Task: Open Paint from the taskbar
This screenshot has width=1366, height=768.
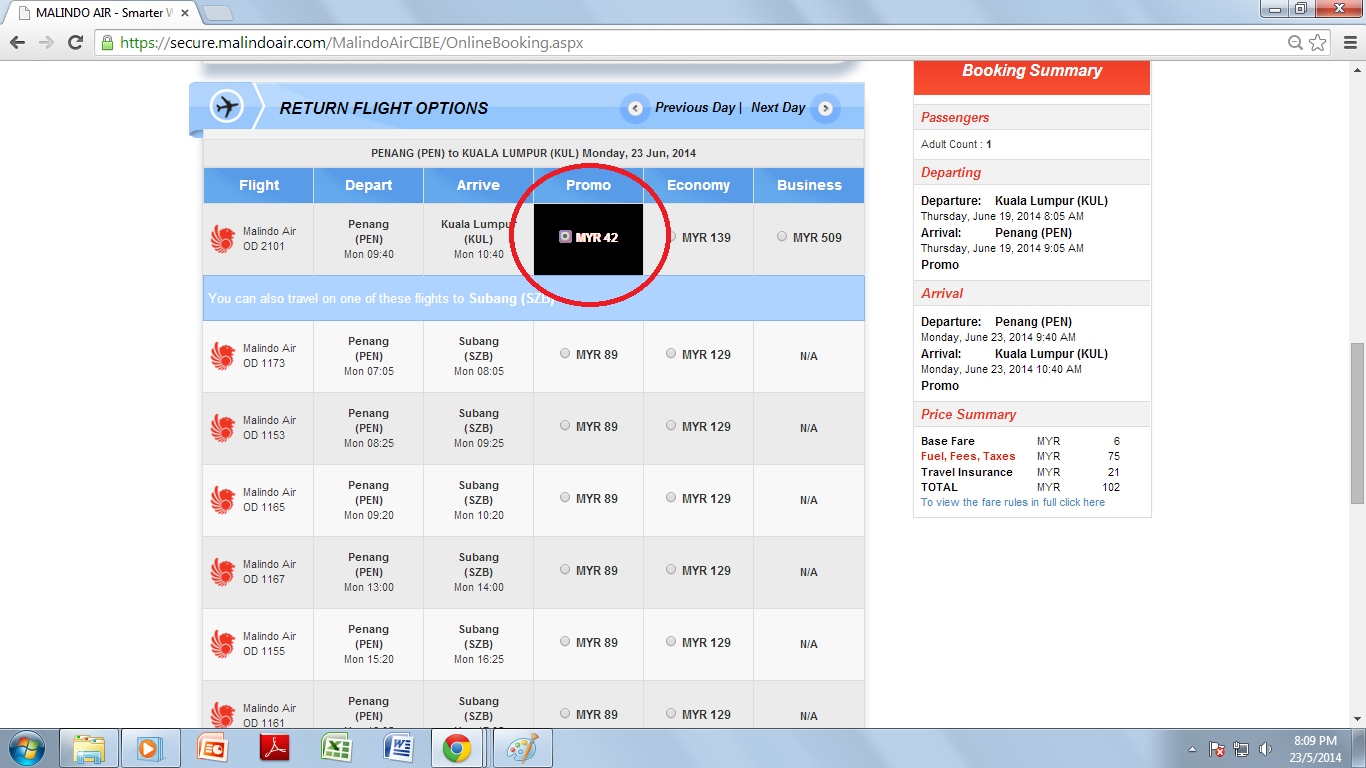Action: (521, 749)
